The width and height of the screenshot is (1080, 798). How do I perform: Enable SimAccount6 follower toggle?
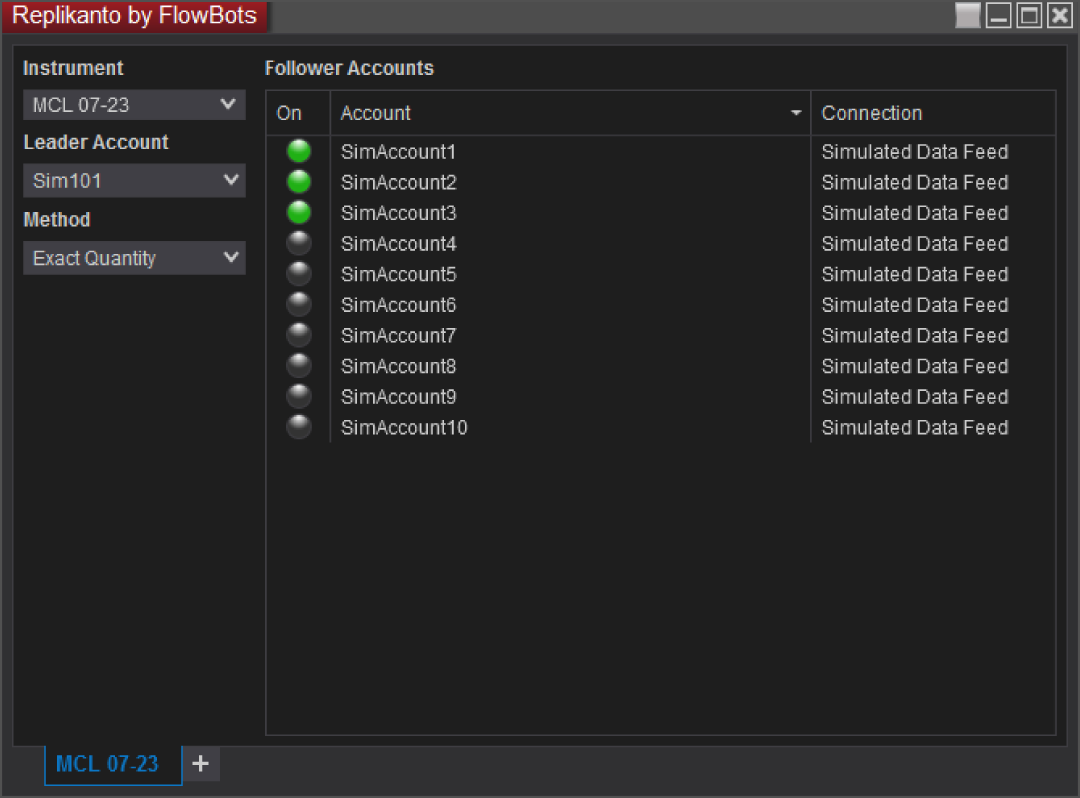coord(299,304)
